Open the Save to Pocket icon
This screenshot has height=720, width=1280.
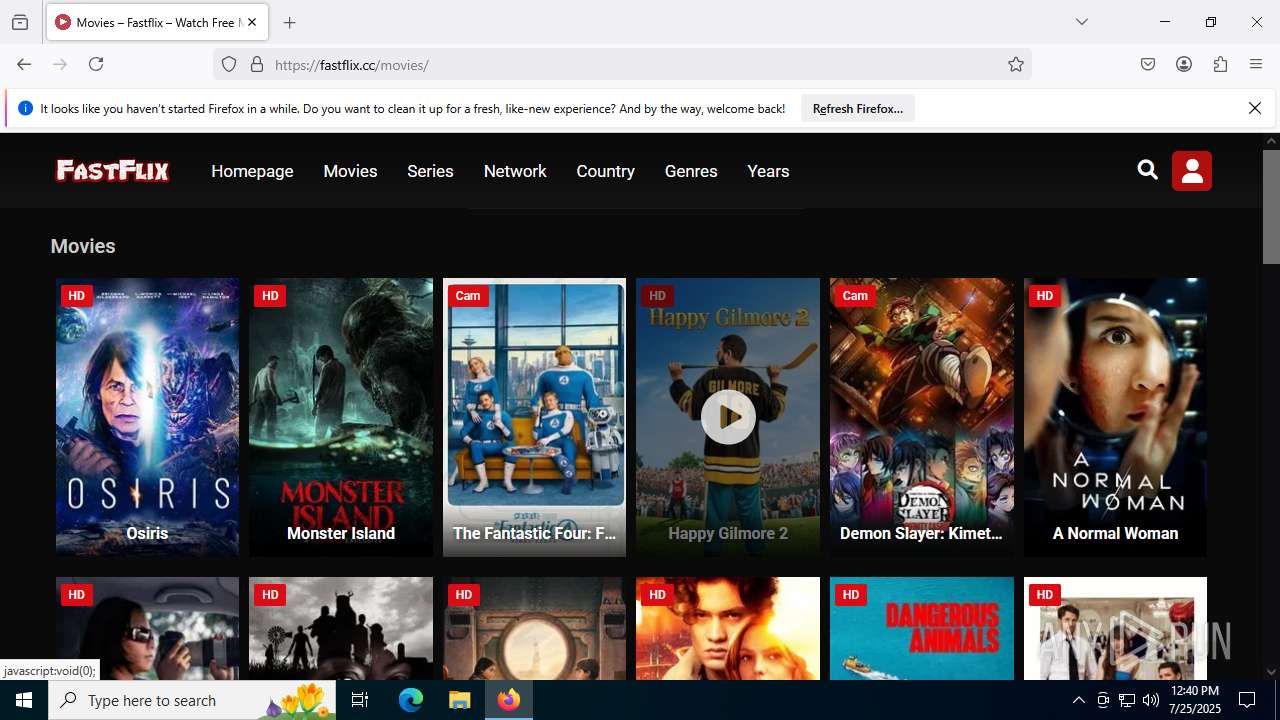click(x=1148, y=64)
